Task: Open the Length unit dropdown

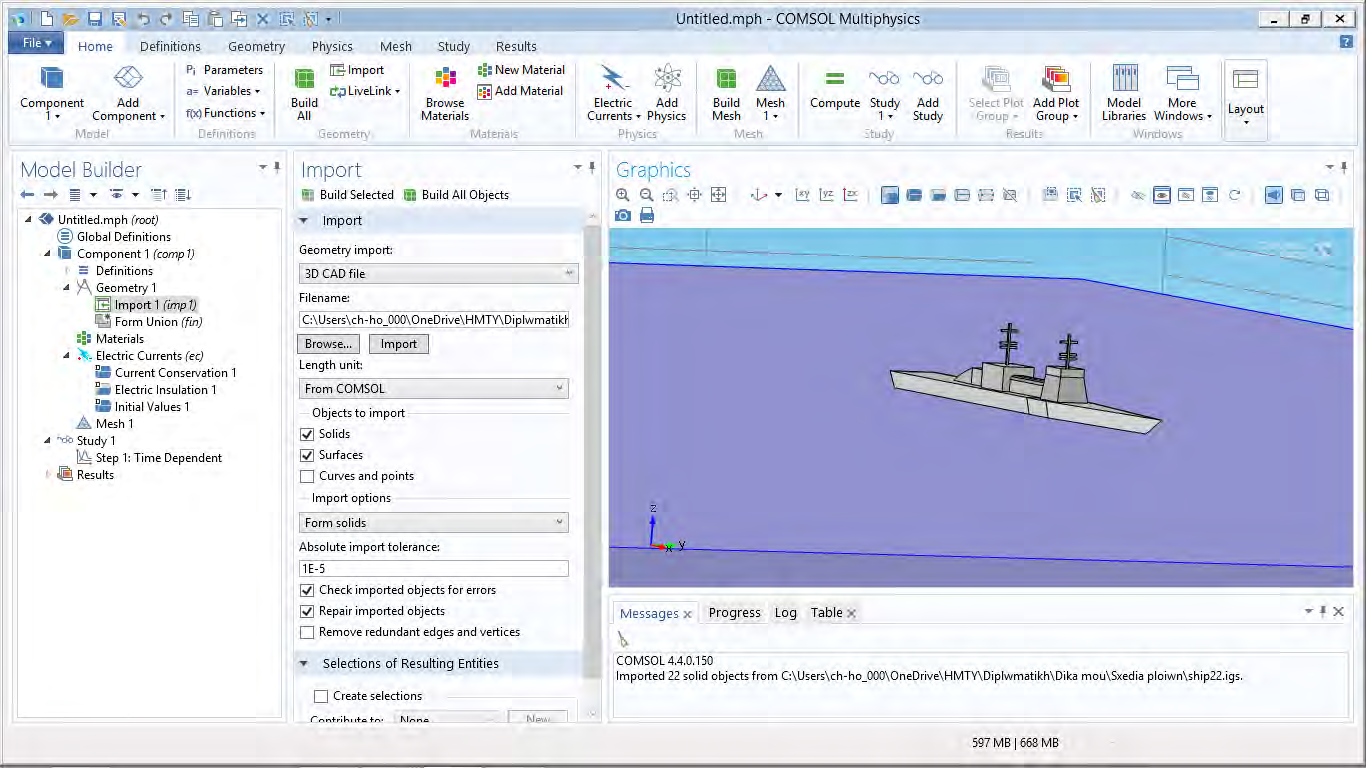Action: pyautogui.click(x=434, y=388)
